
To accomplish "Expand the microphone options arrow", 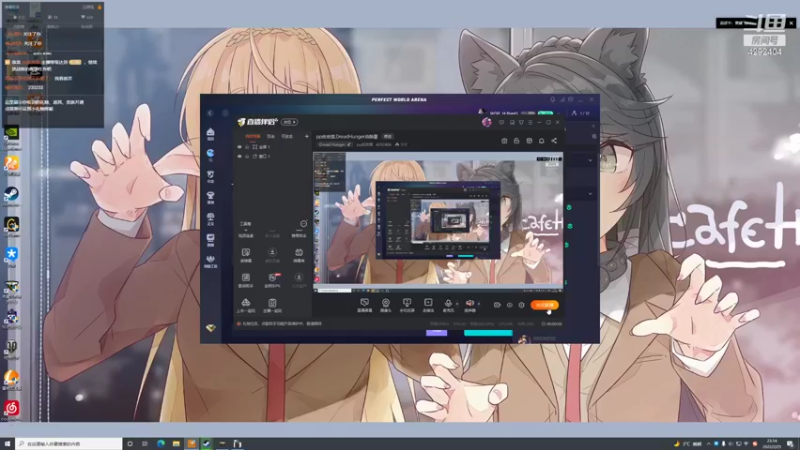I will [457, 304].
